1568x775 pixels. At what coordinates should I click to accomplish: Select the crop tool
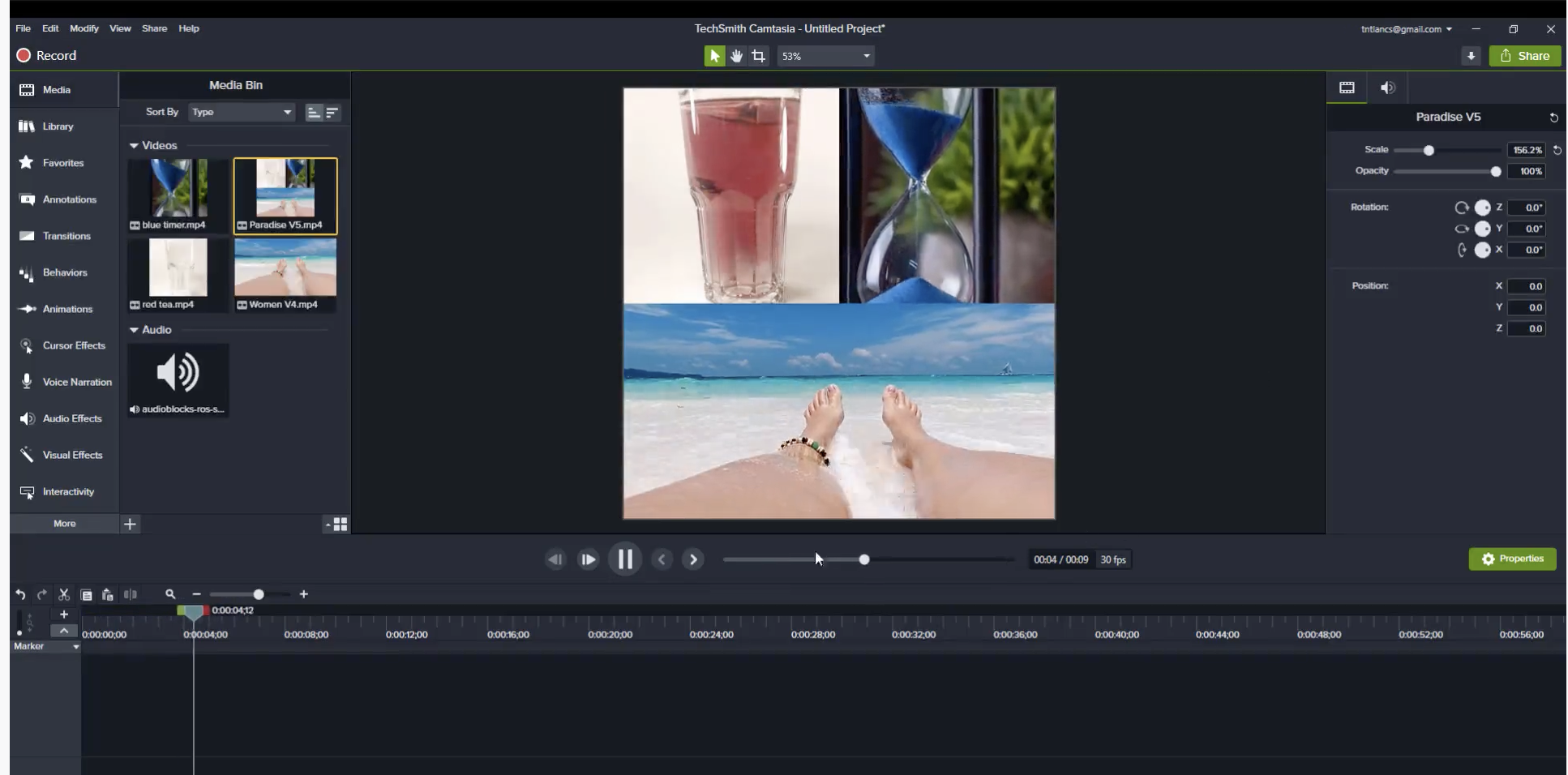pos(758,56)
